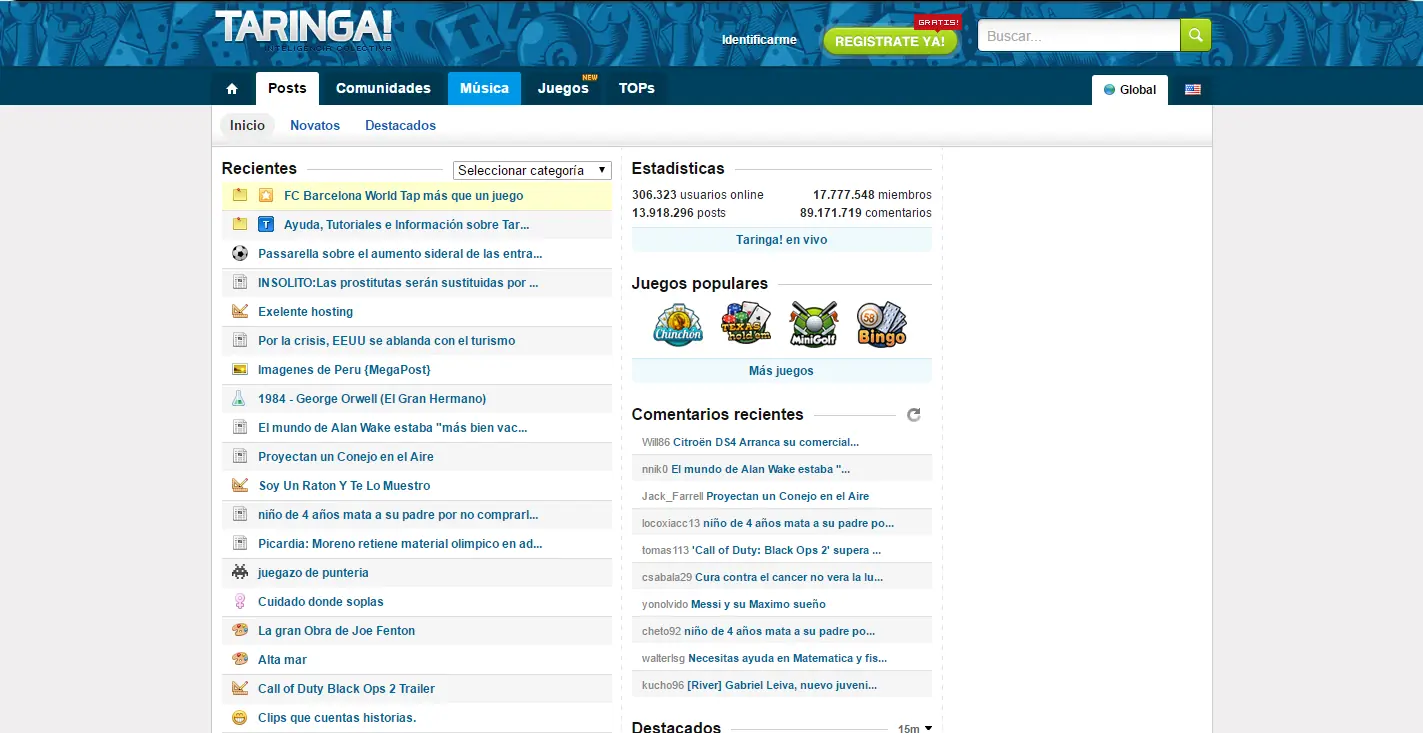Open post Cuidado donde soplas

click(321, 601)
